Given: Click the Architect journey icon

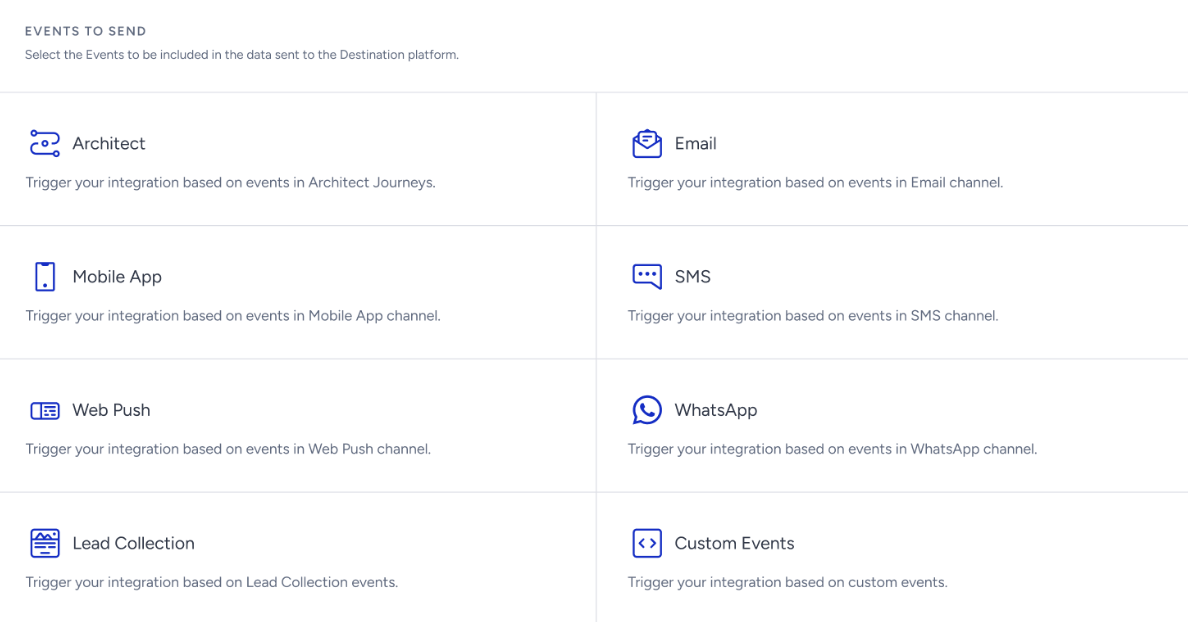Looking at the screenshot, I should (x=45, y=143).
